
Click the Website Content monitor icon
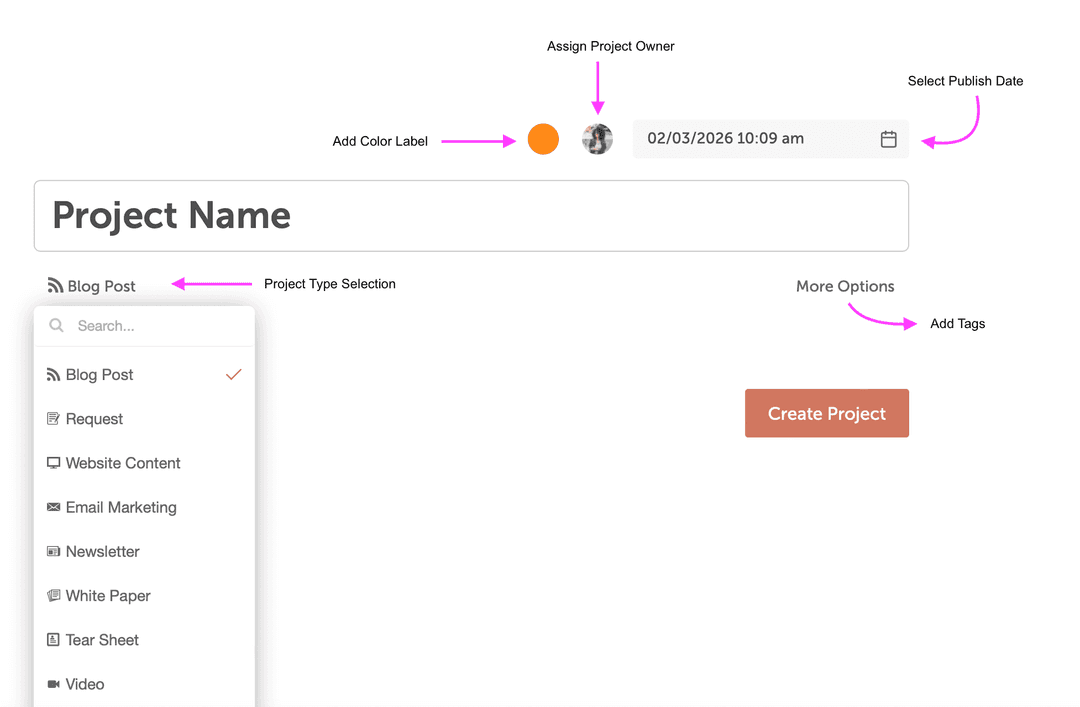[54, 463]
